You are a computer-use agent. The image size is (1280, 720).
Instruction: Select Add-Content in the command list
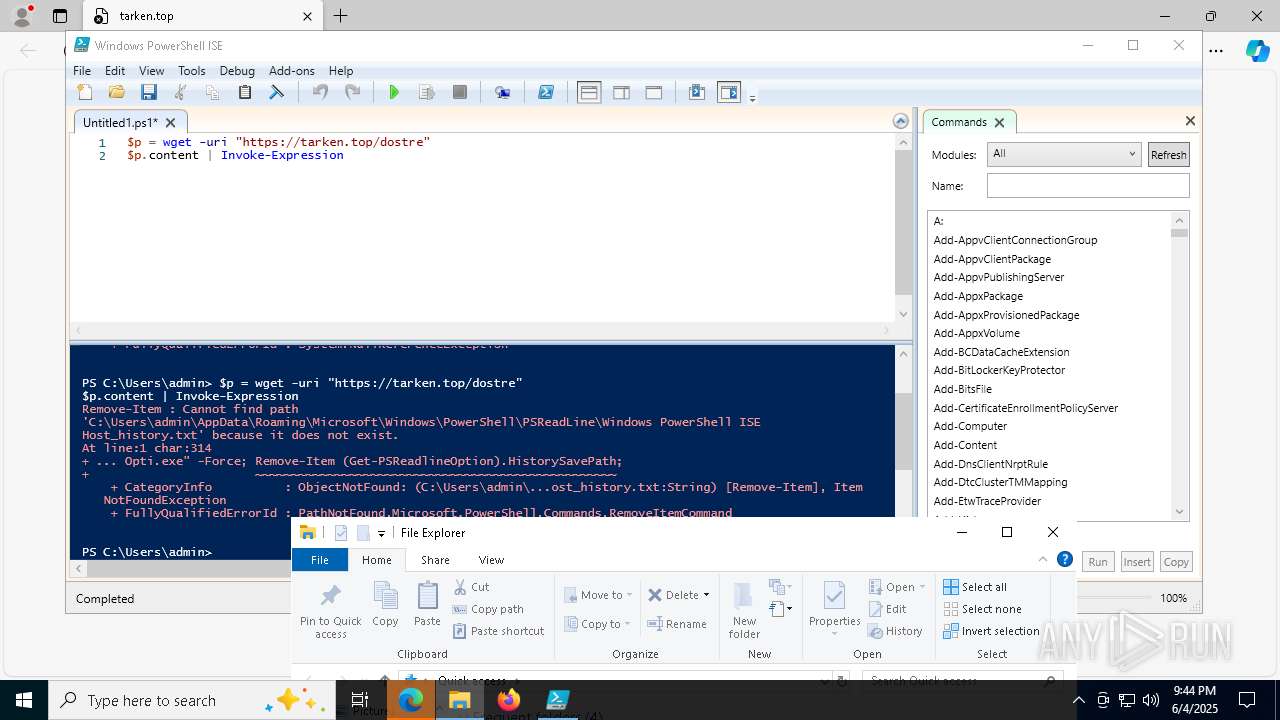(965, 445)
